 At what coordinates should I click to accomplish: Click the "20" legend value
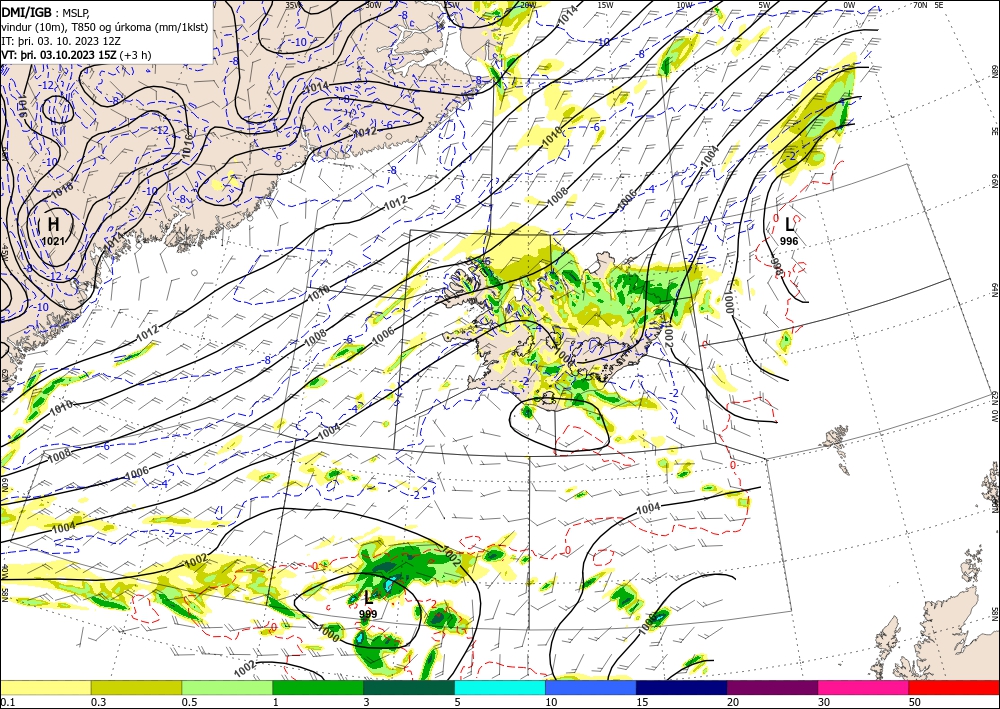[733, 702]
